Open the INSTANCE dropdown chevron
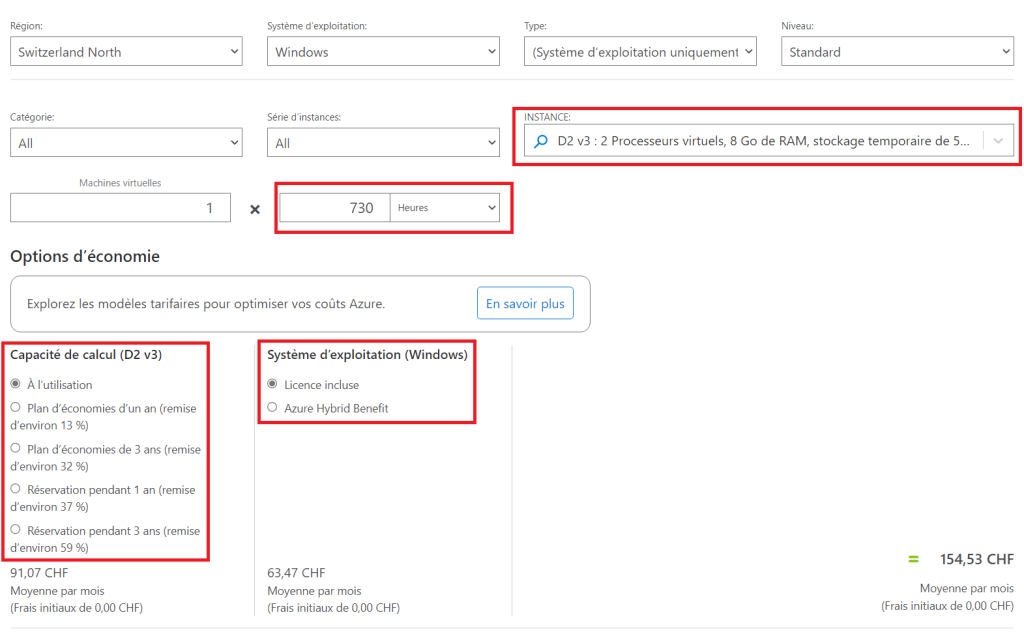Image resolution: width=1024 pixels, height=632 pixels. pos(998,141)
